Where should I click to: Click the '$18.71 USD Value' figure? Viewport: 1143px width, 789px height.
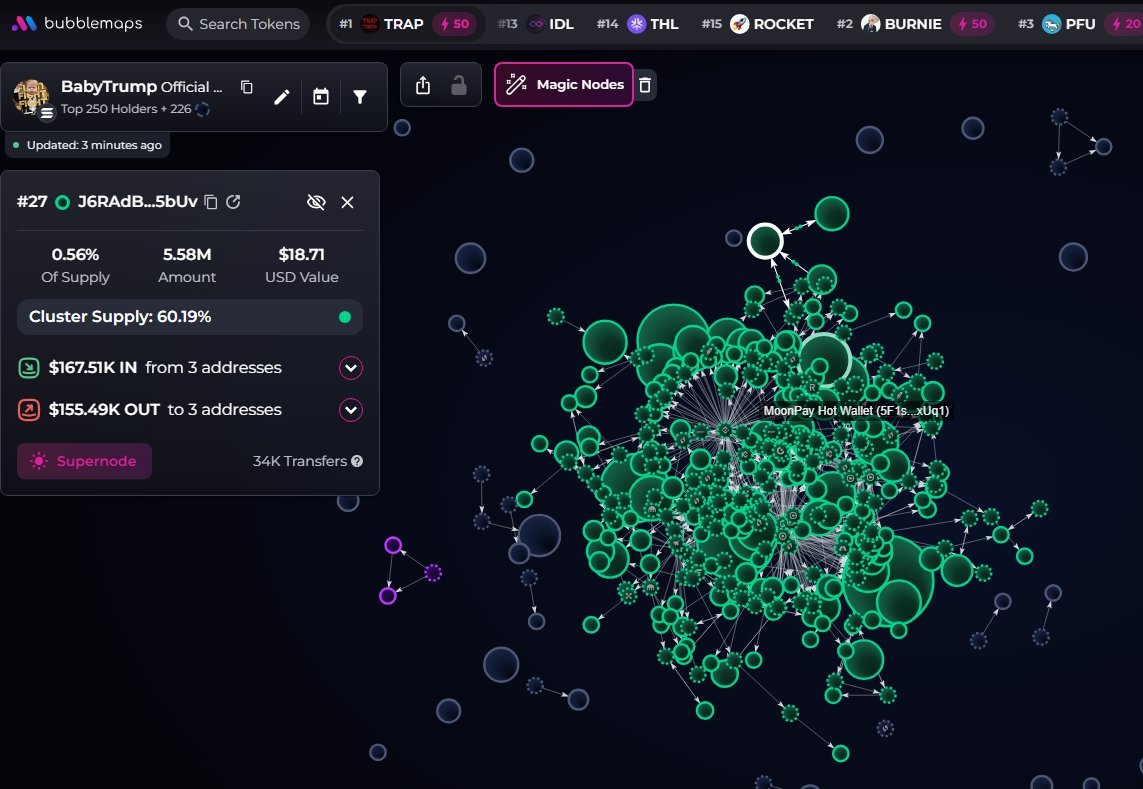pos(301,265)
